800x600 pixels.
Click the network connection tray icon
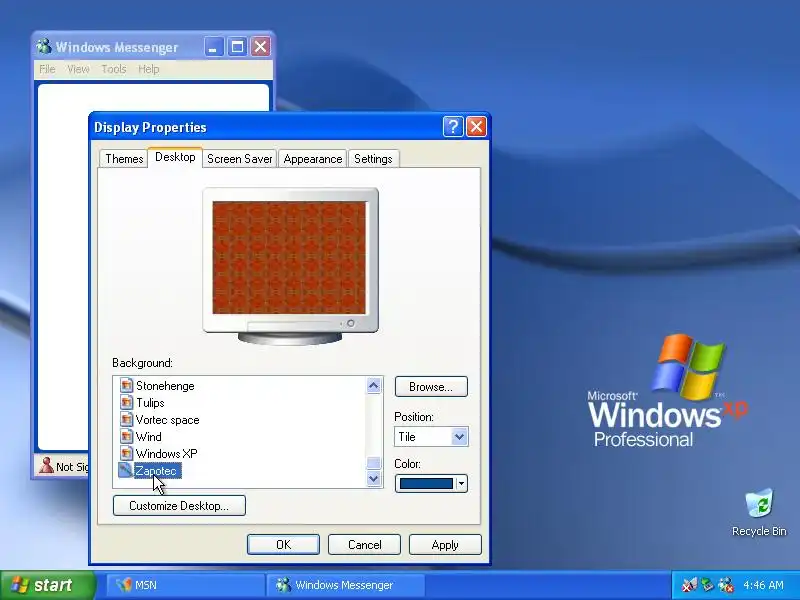pyautogui.click(x=707, y=585)
